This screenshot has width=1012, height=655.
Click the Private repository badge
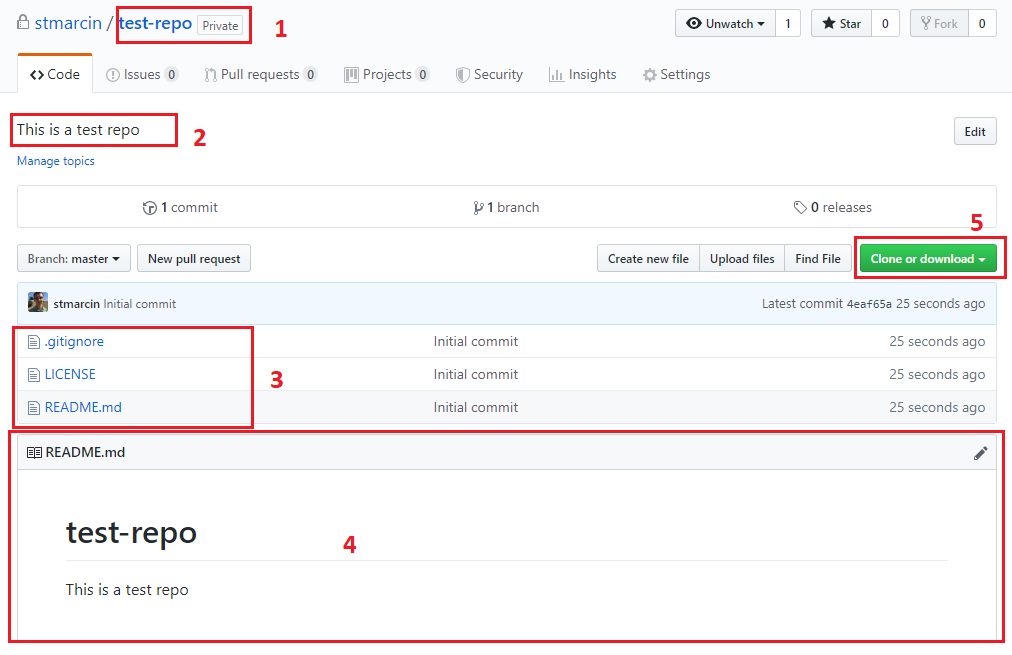[220, 25]
